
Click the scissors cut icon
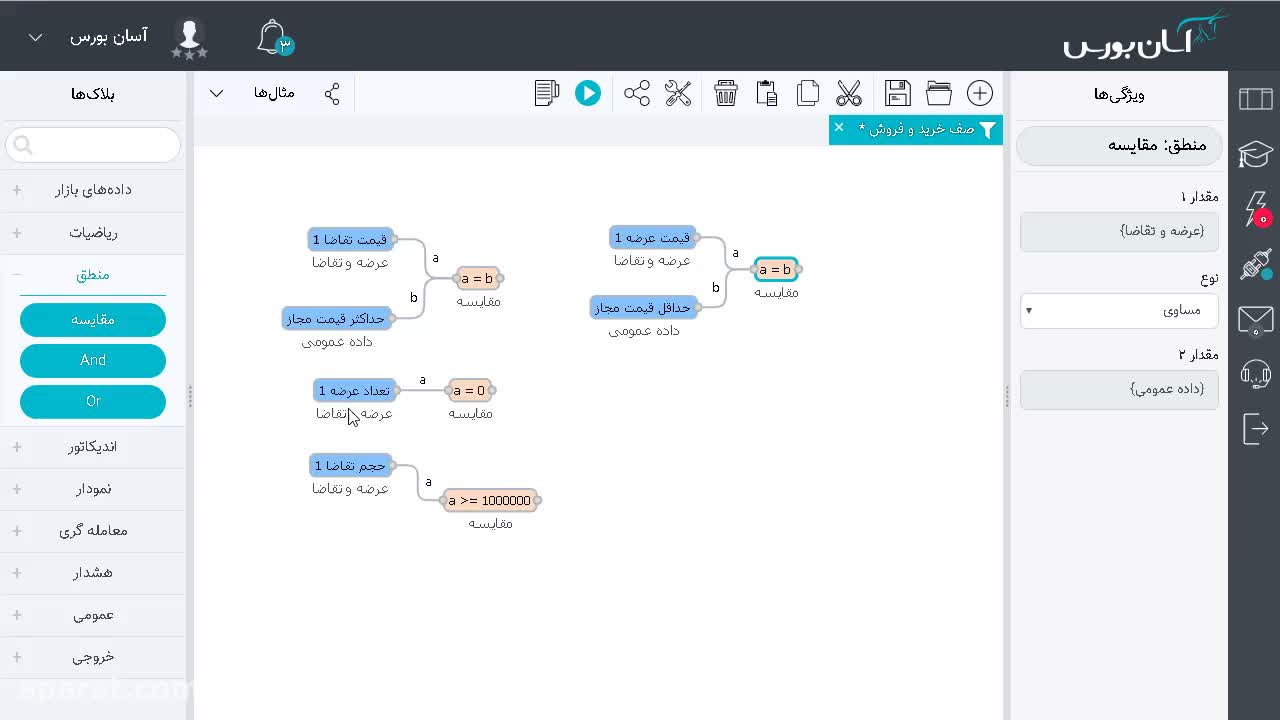[849, 93]
